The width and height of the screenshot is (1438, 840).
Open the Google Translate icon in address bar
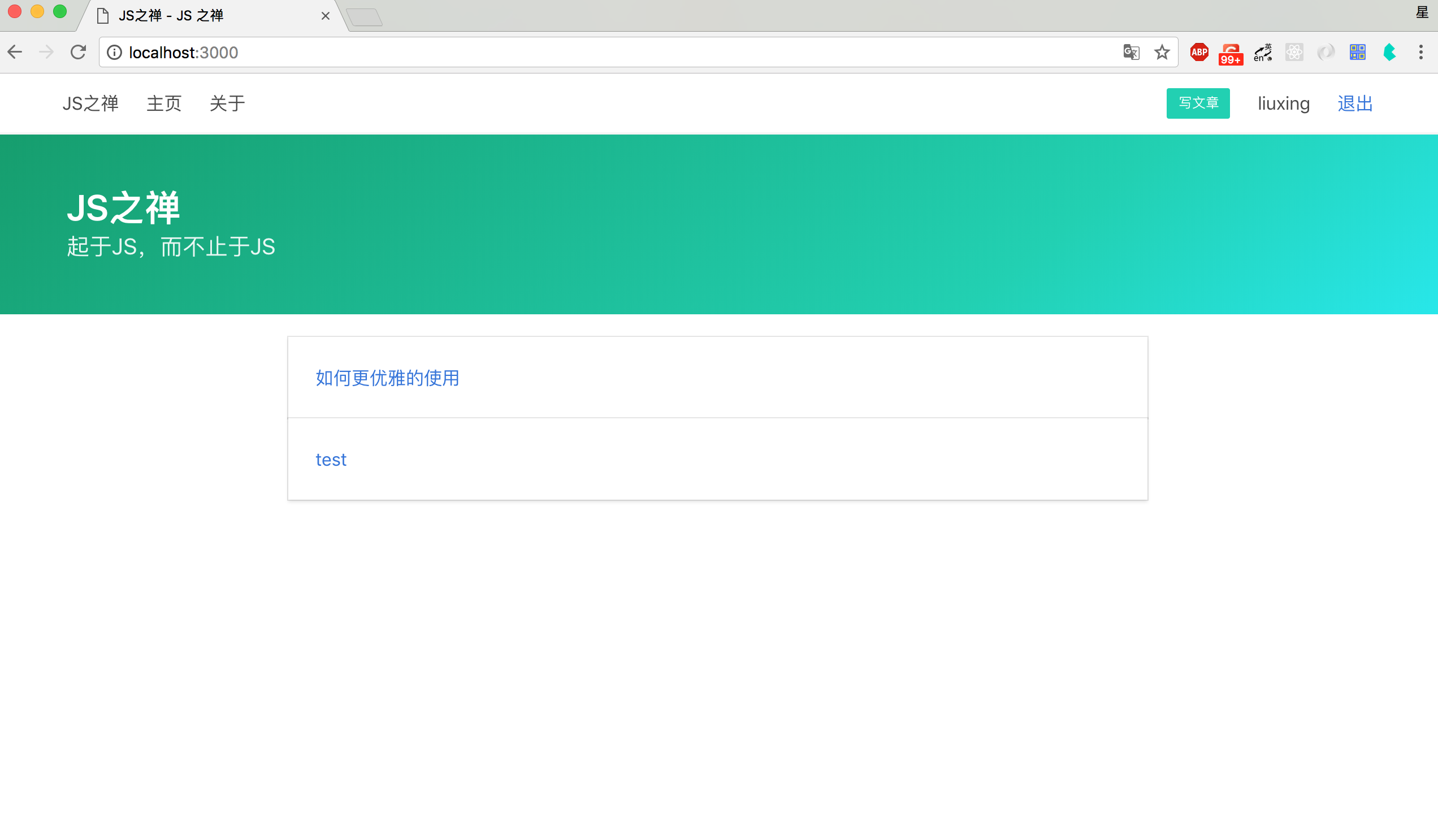[1131, 53]
